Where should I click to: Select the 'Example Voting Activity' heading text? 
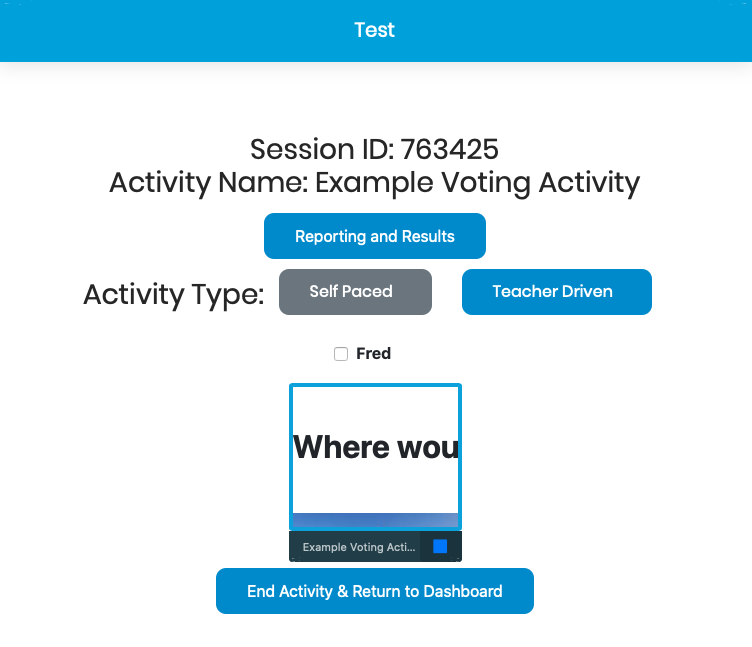[x=478, y=183]
